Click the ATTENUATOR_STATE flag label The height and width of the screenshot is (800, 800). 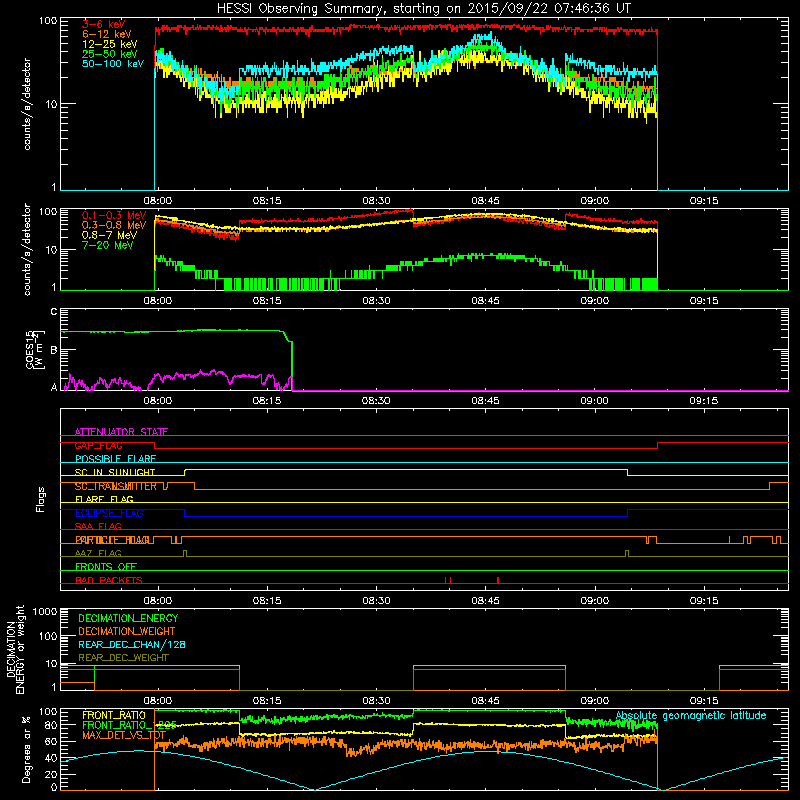[121, 432]
